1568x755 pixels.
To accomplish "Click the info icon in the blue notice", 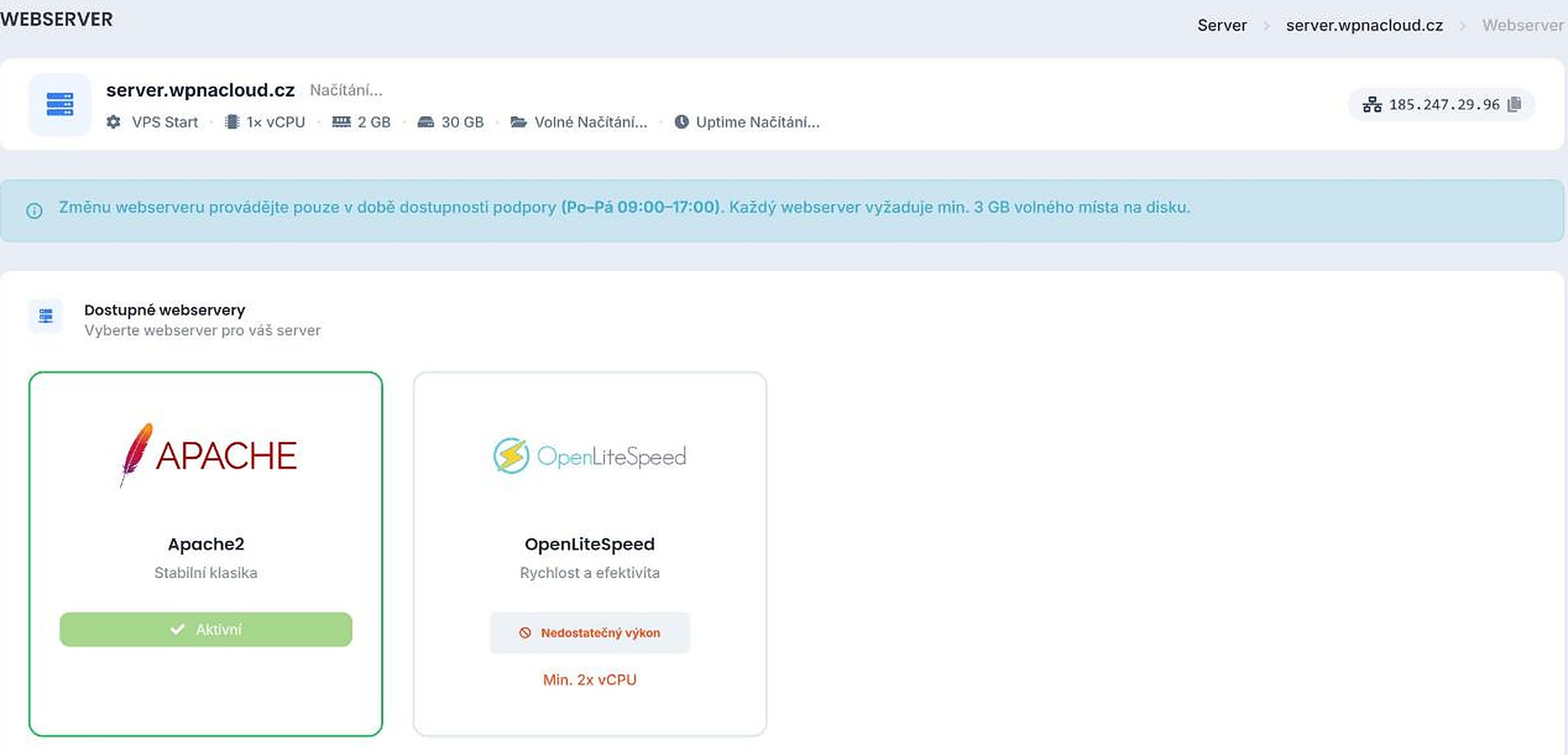I will tap(34, 211).
